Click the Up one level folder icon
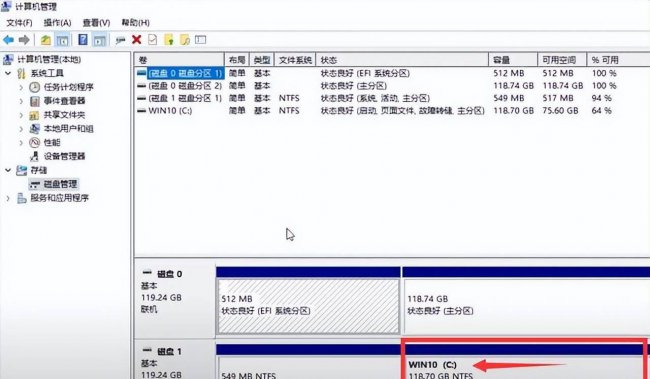The height and width of the screenshot is (379, 650). pyautogui.click(x=46, y=40)
